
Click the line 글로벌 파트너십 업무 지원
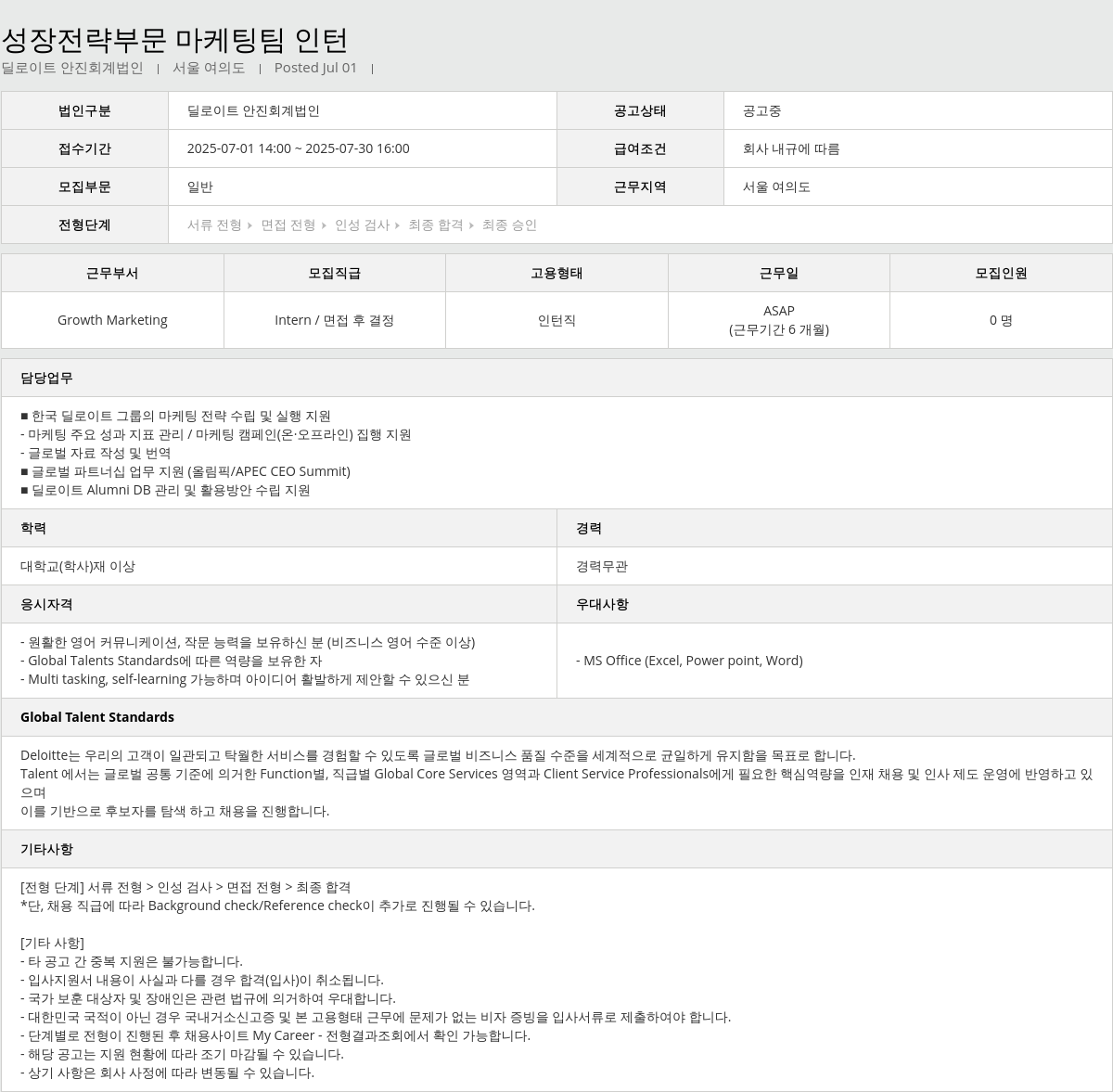pos(185,471)
